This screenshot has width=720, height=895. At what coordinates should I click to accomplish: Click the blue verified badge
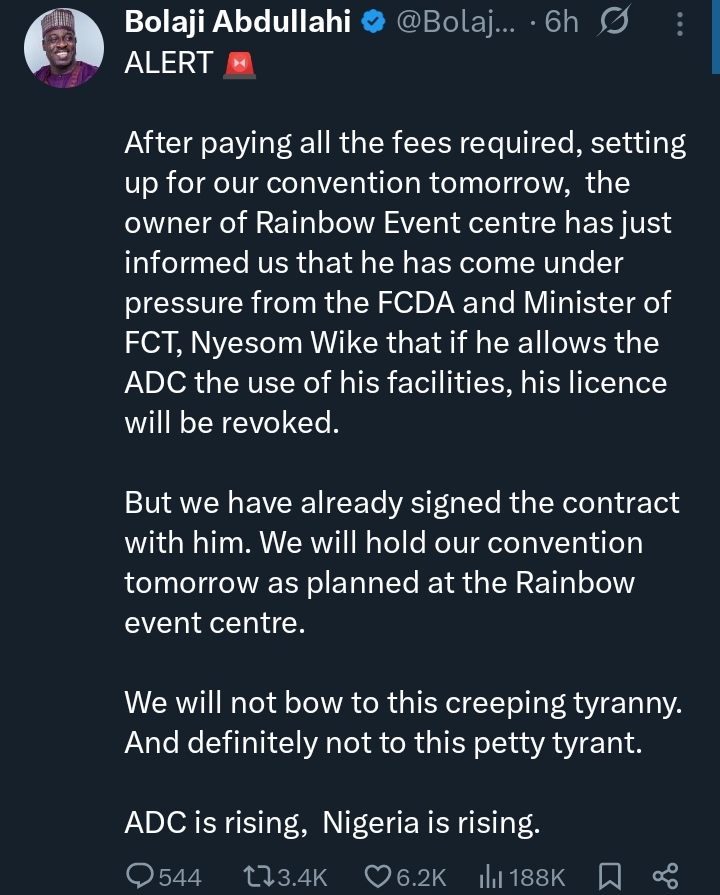click(x=374, y=23)
